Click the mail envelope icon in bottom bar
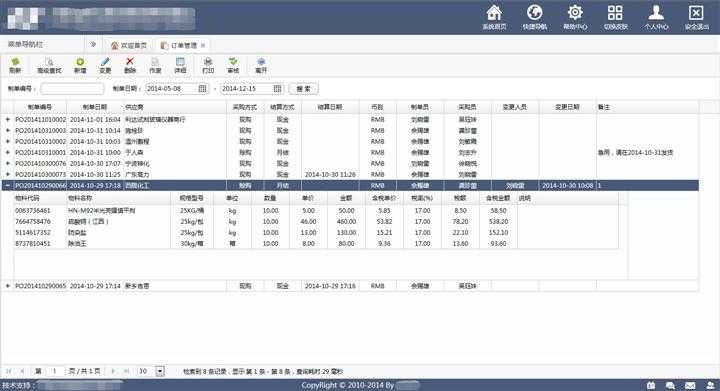Image resolution: width=720 pixels, height=391 pixels. [690, 385]
